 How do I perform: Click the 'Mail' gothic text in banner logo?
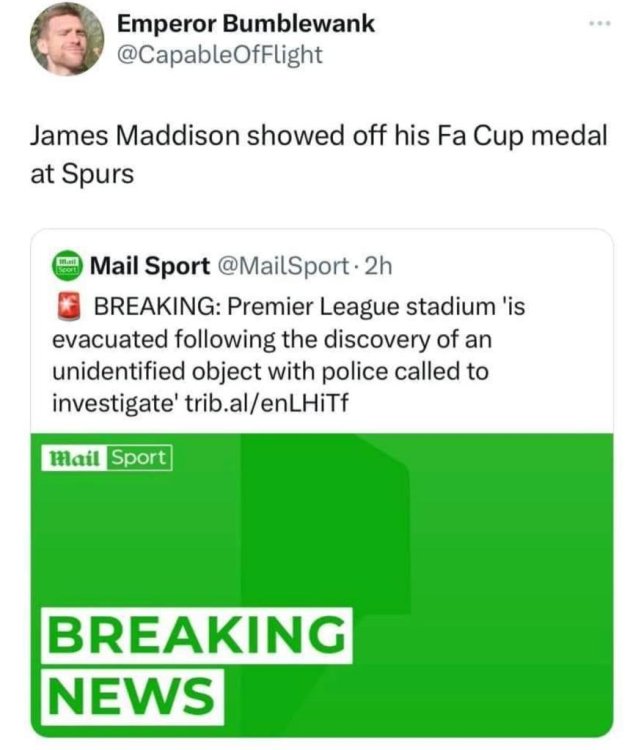click(75, 458)
